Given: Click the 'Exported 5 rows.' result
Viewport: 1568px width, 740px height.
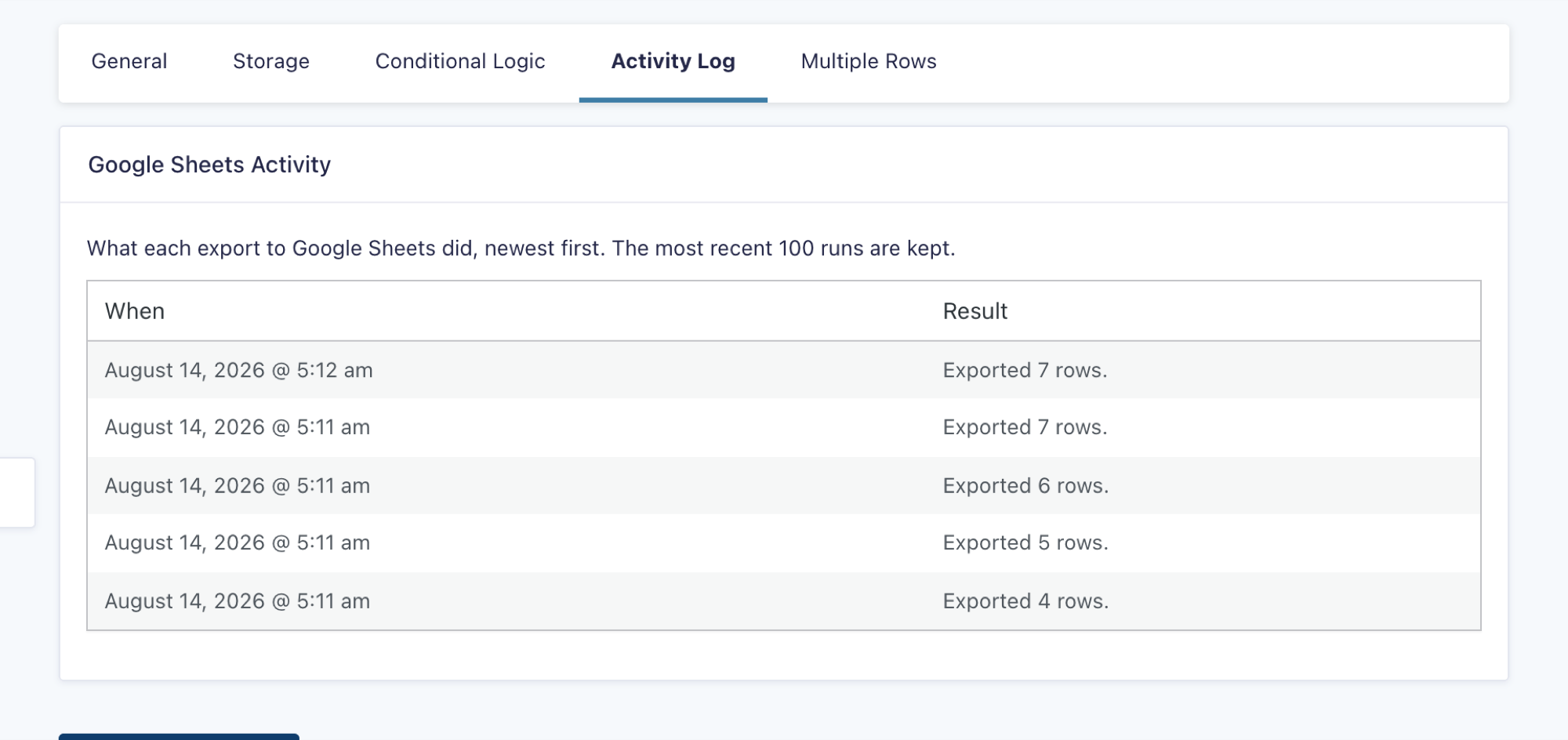Looking at the screenshot, I should 1025,542.
